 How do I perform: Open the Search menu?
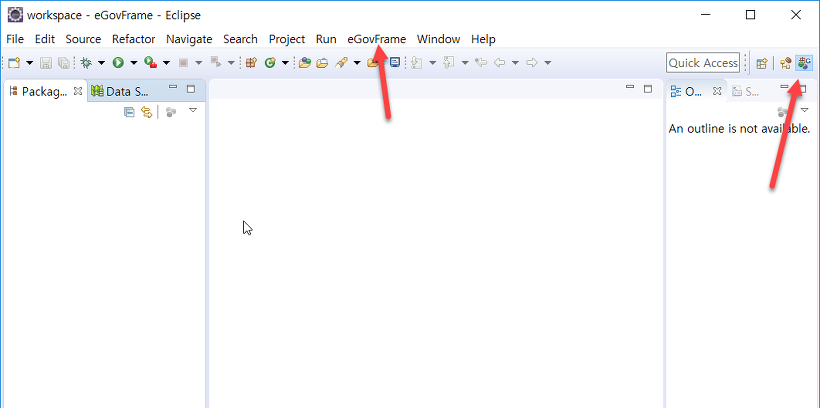point(240,39)
